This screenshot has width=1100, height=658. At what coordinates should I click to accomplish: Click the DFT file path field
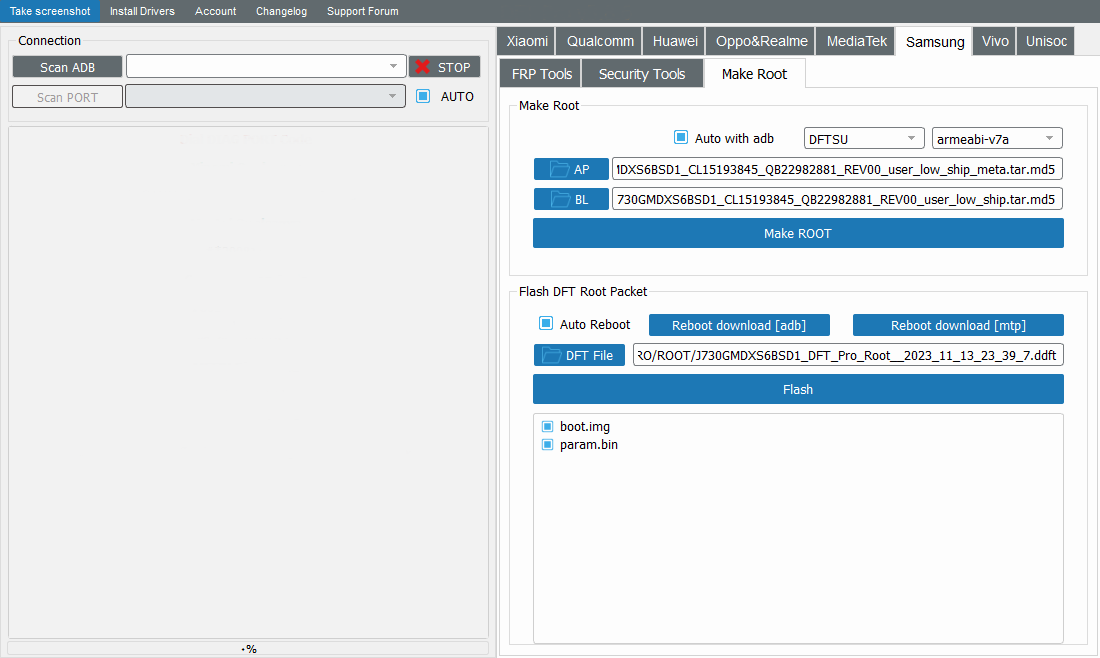847,355
